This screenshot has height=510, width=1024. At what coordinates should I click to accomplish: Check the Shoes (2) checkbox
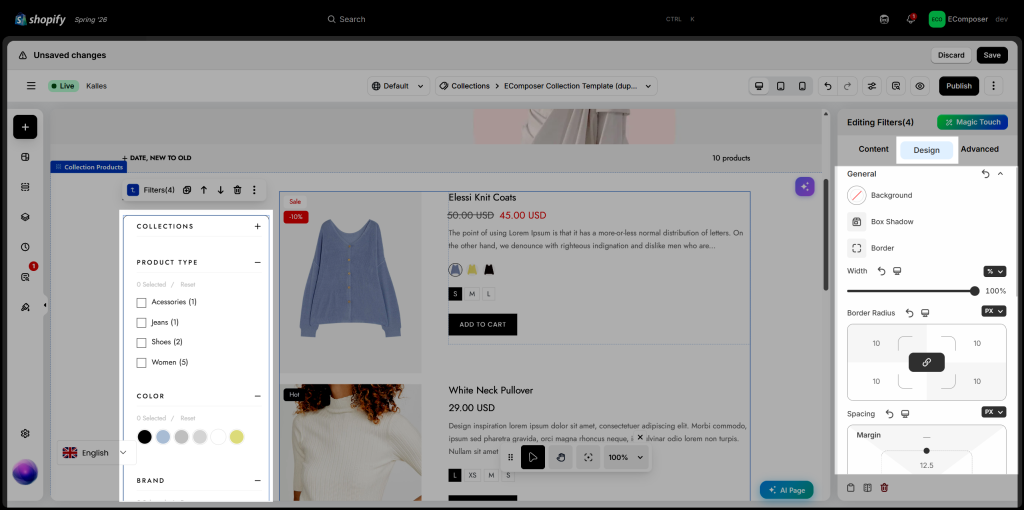(141, 342)
